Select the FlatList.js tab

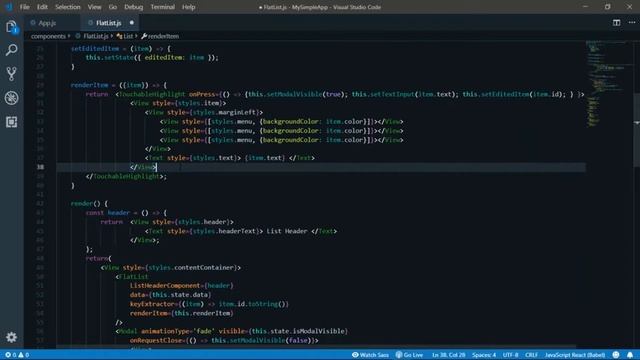coord(109,23)
